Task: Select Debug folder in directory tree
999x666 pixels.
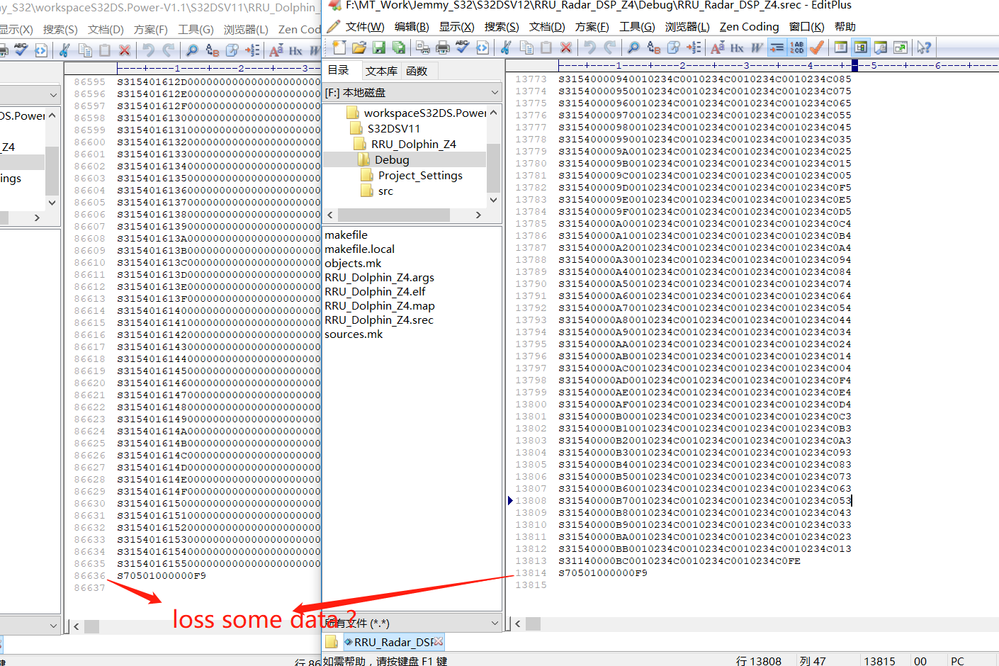Action: pos(392,160)
